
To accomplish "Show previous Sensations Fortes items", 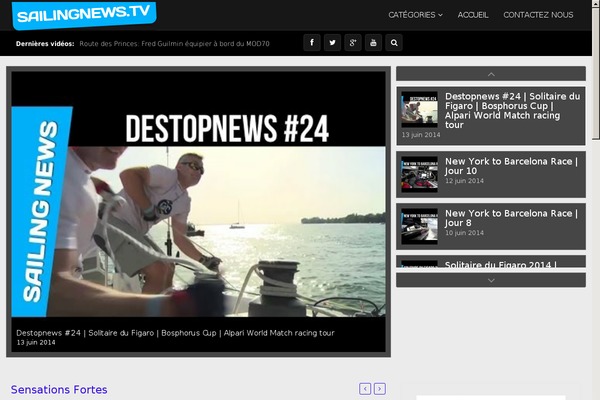I will [365, 389].
